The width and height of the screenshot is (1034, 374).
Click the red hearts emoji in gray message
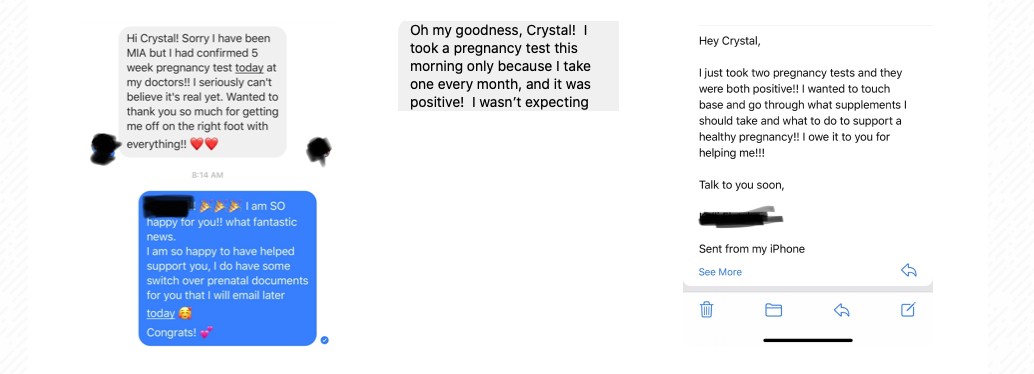pyautogui.click(x=204, y=144)
